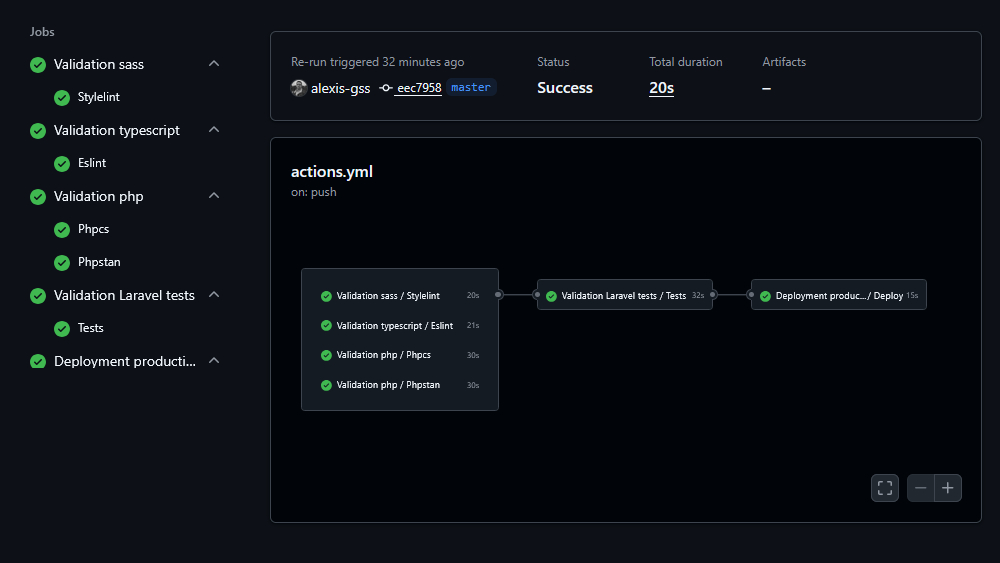
Task: Click the "on: push" trigger text
Action: [x=313, y=192]
